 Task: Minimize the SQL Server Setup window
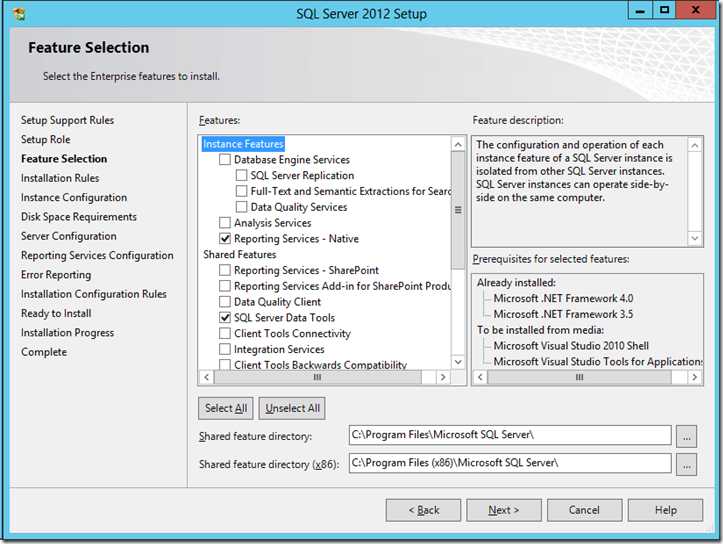click(640, 10)
